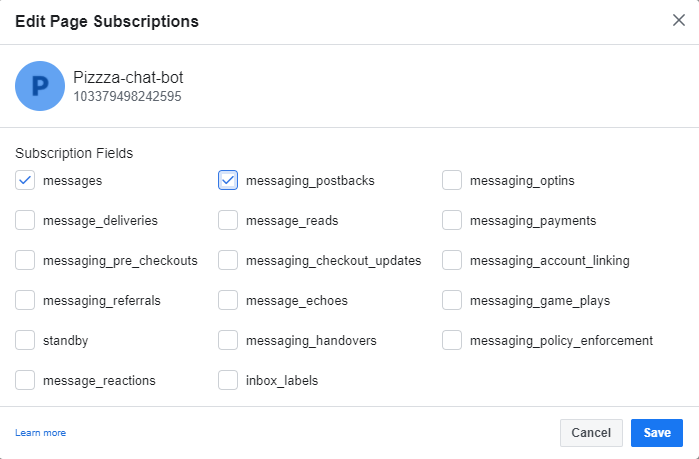Click the Pizzza-chat-bot page avatar
Screen dimensions: 699x459
pos(40,86)
